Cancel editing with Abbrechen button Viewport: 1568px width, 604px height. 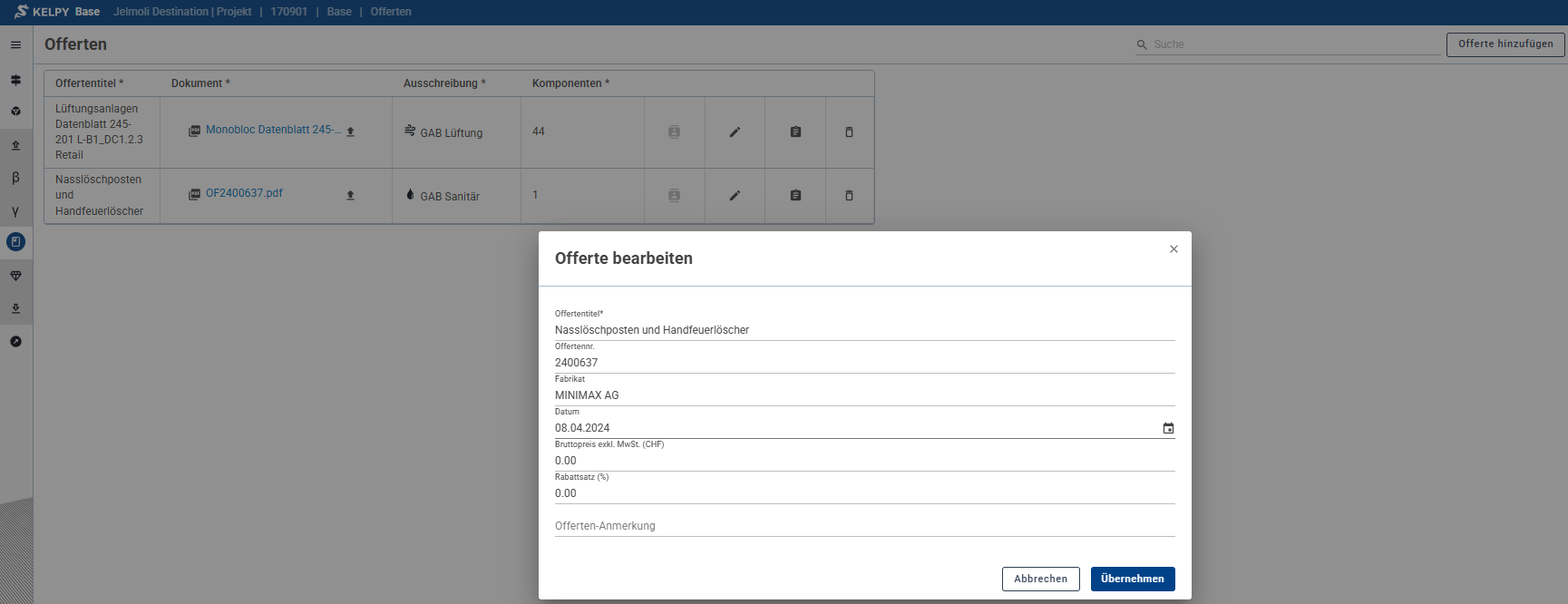[x=1040, y=579]
